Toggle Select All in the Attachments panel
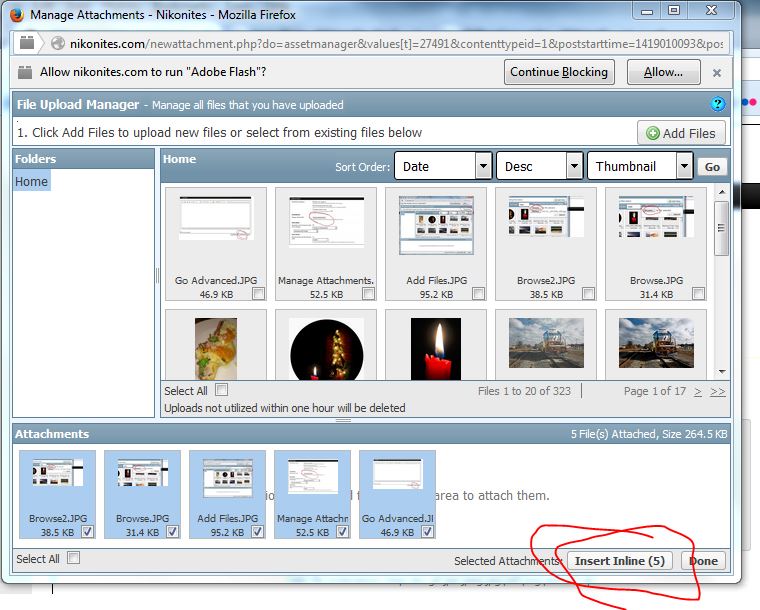The width and height of the screenshot is (760, 610). coord(73,559)
